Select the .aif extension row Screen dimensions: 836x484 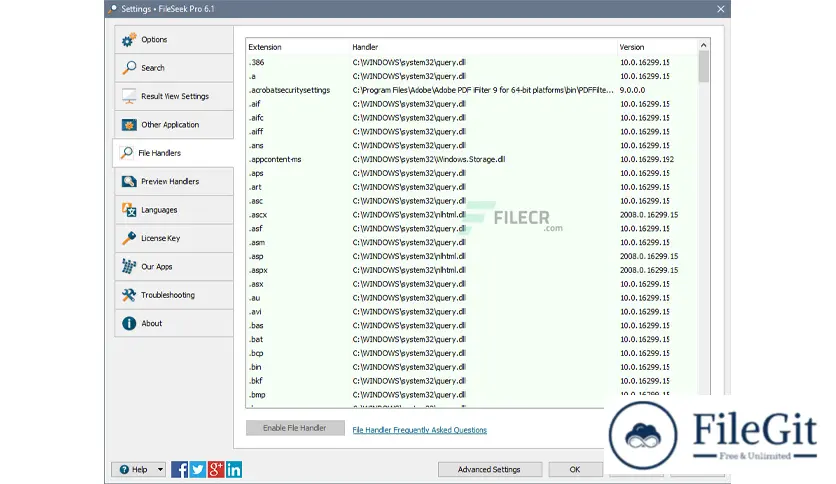pyautogui.click(x=471, y=104)
